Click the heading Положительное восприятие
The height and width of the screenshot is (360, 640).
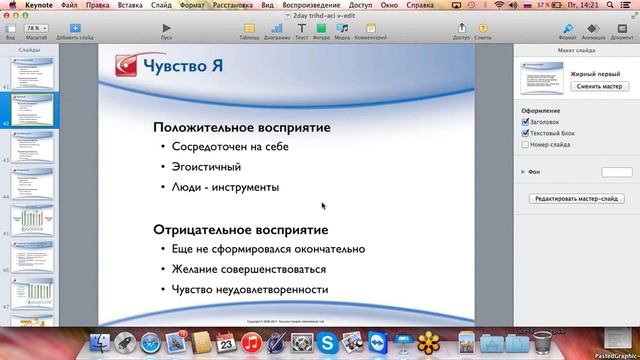[242, 127]
